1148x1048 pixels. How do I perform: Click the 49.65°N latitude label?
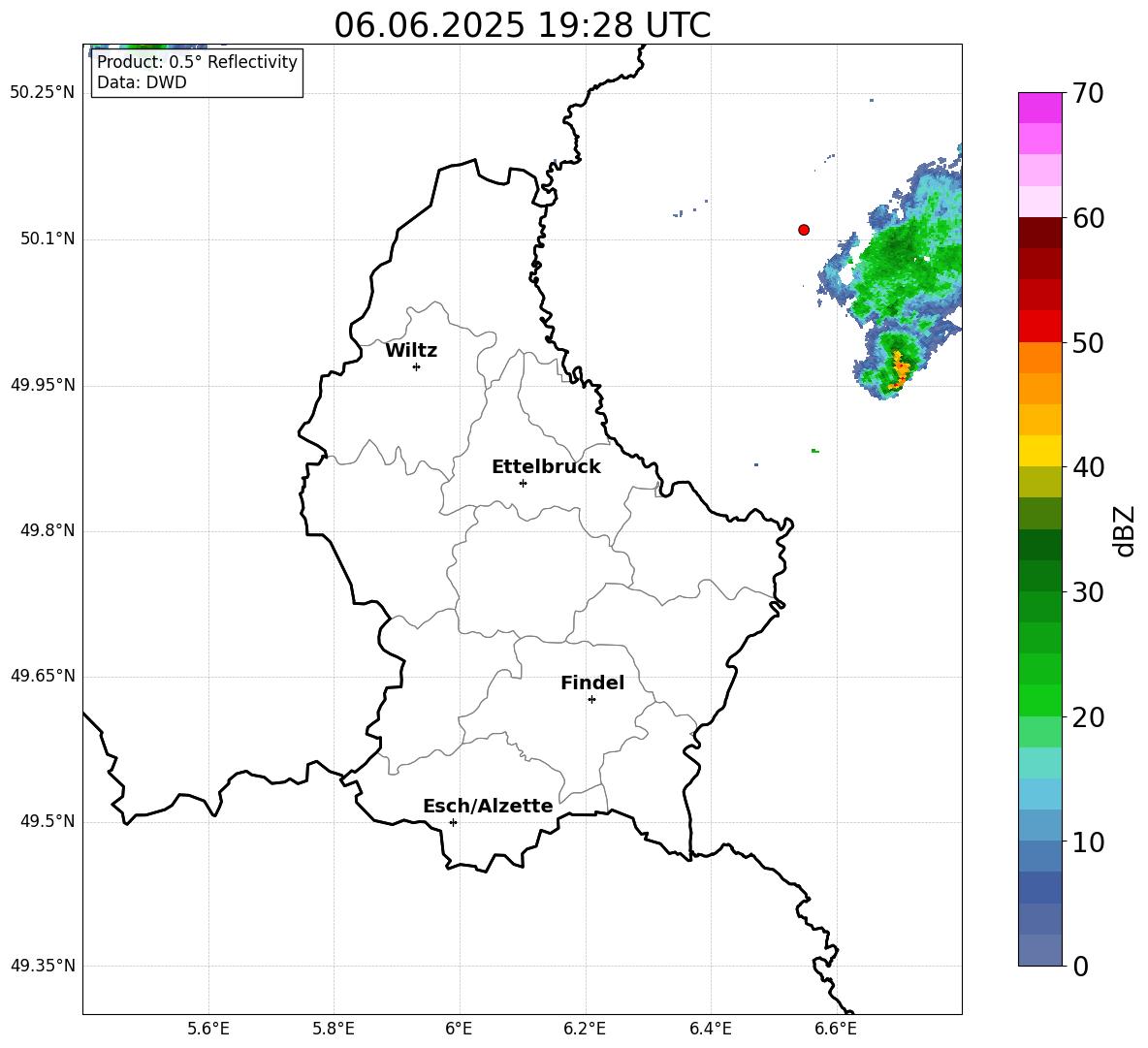pyautogui.click(x=43, y=676)
